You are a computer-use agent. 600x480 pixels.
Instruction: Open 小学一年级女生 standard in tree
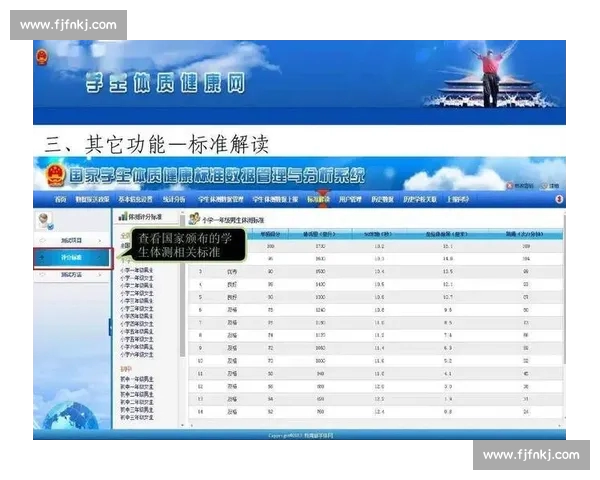[137, 278]
